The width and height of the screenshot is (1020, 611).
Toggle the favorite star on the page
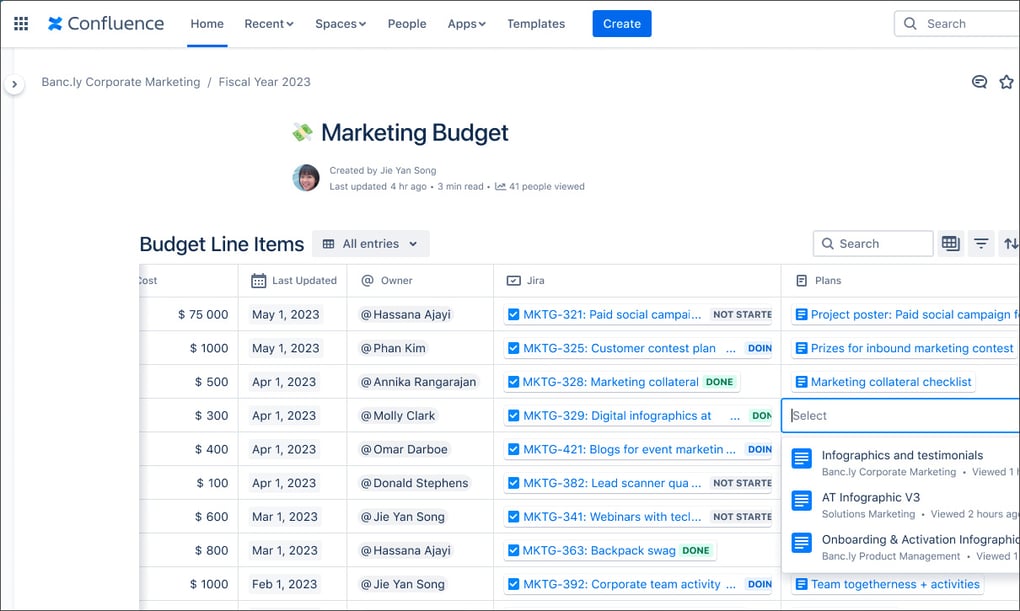pos(1007,82)
